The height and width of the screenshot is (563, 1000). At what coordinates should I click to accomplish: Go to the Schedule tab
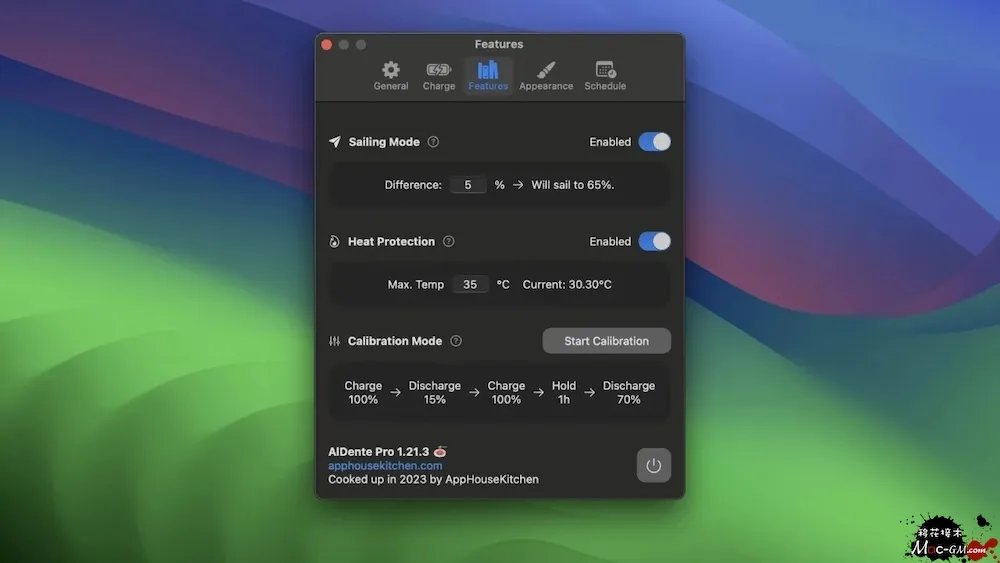pyautogui.click(x=605, y=75)
